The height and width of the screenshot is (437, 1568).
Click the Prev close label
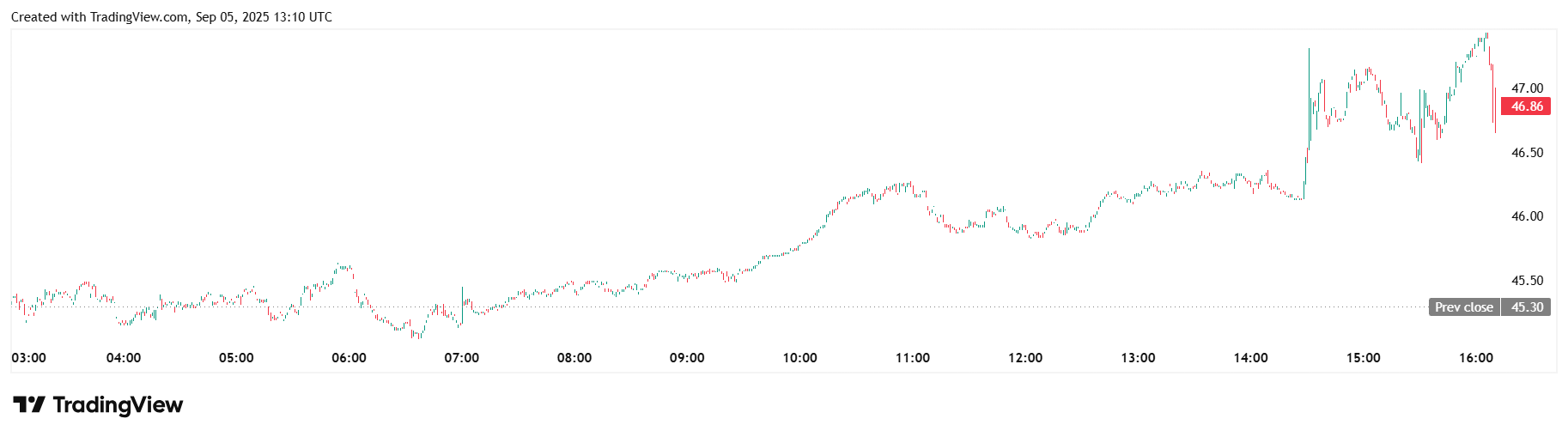pyautogui.click(x=1464, y=307)
